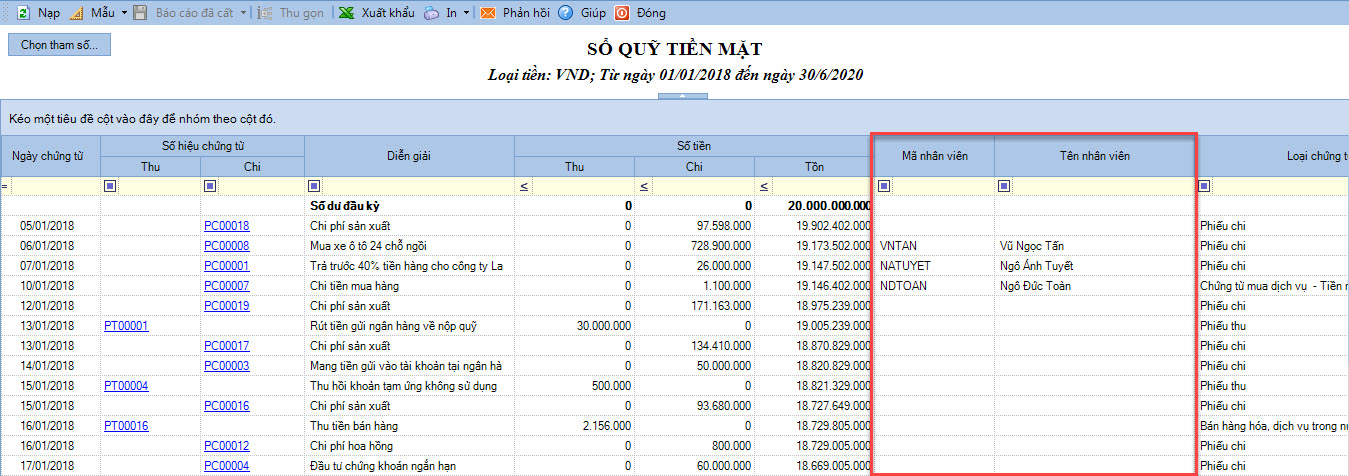Open receipt link PT00016
The height and width of the screenshot is (476, 1349).
(126, 426)
